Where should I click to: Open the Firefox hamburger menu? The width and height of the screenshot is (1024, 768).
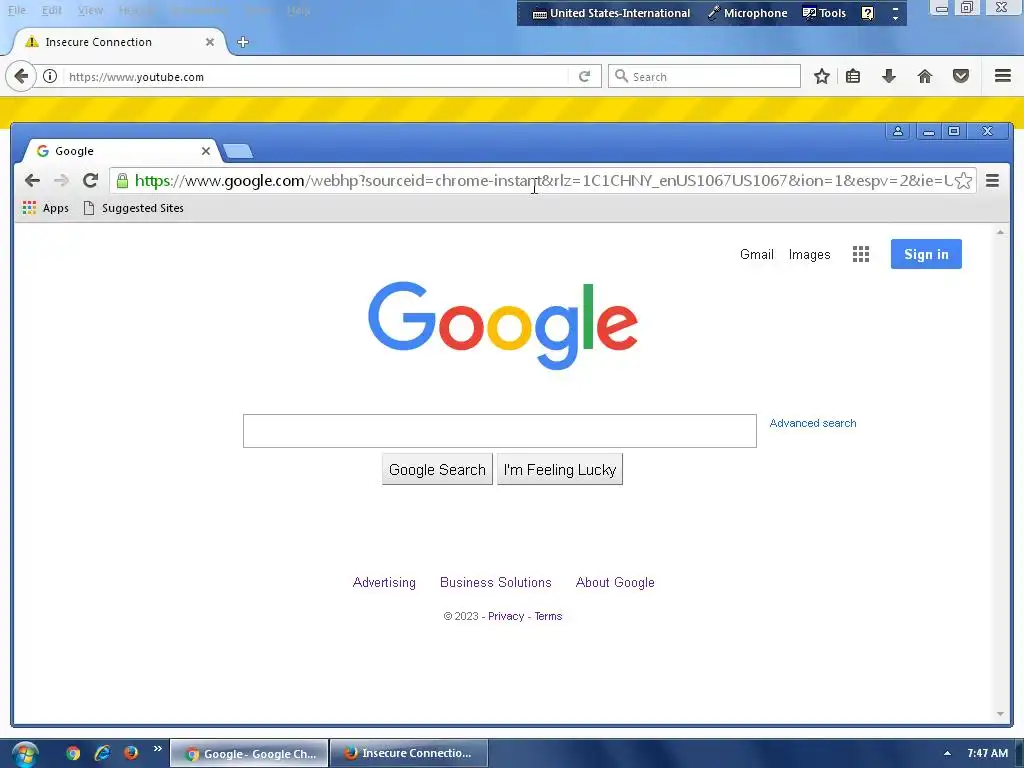coord(1003,76)
